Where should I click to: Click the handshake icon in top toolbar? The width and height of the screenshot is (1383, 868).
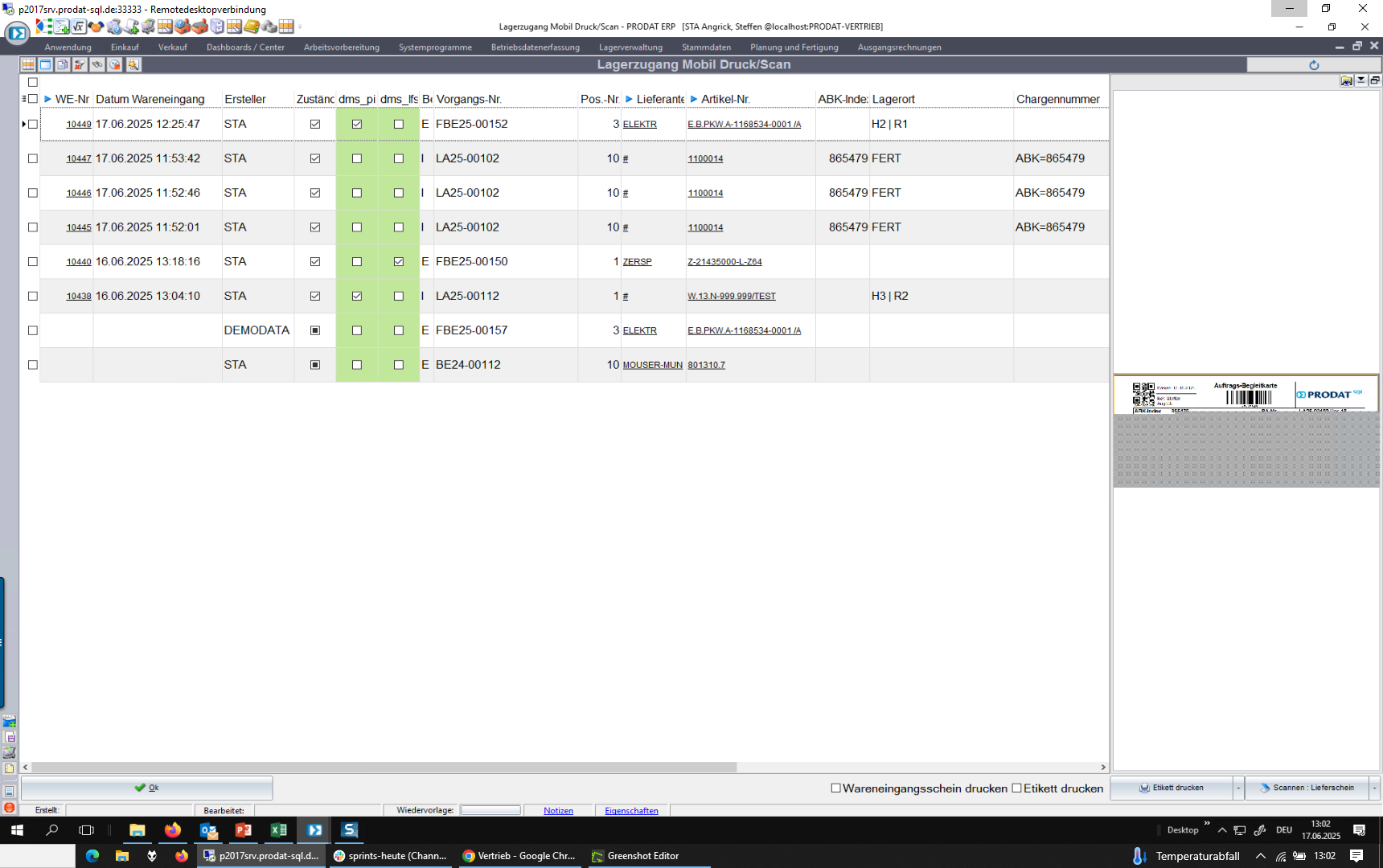tap(96, 27)
